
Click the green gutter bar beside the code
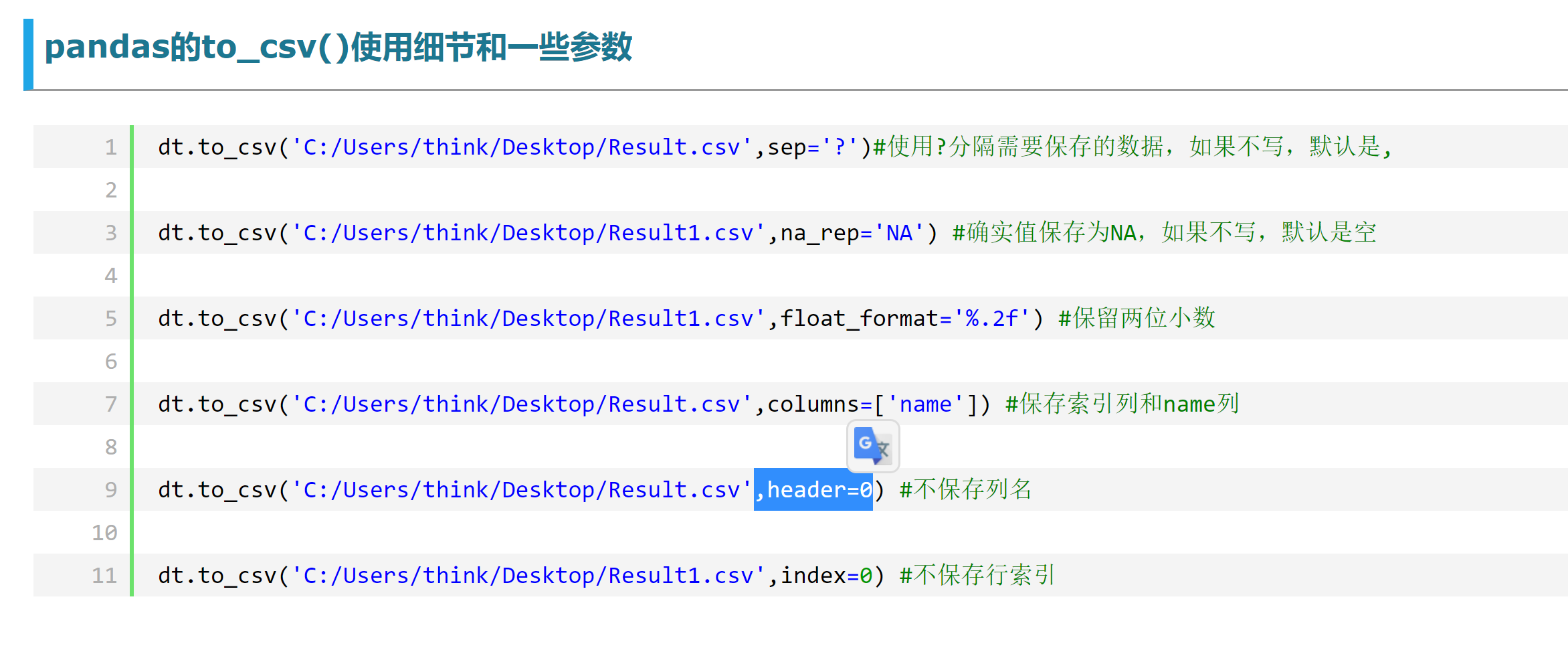tap(132, 361)
